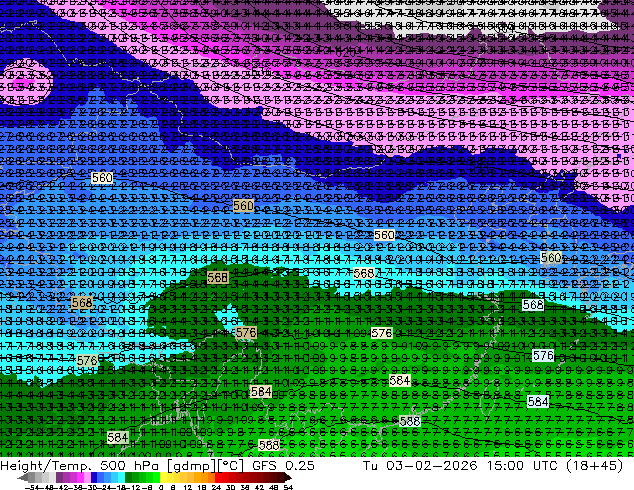The height and width of the screenshot is (490, 634).
Task: Click the gray left arrow end of the color scale
Action: (23, 478)
